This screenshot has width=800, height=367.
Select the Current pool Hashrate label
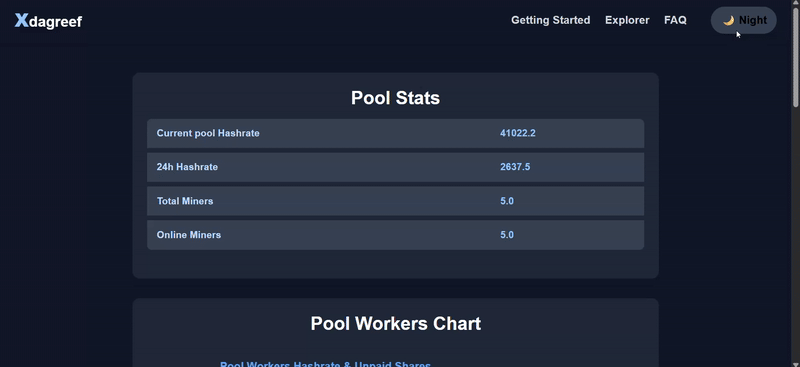[208, 133]
